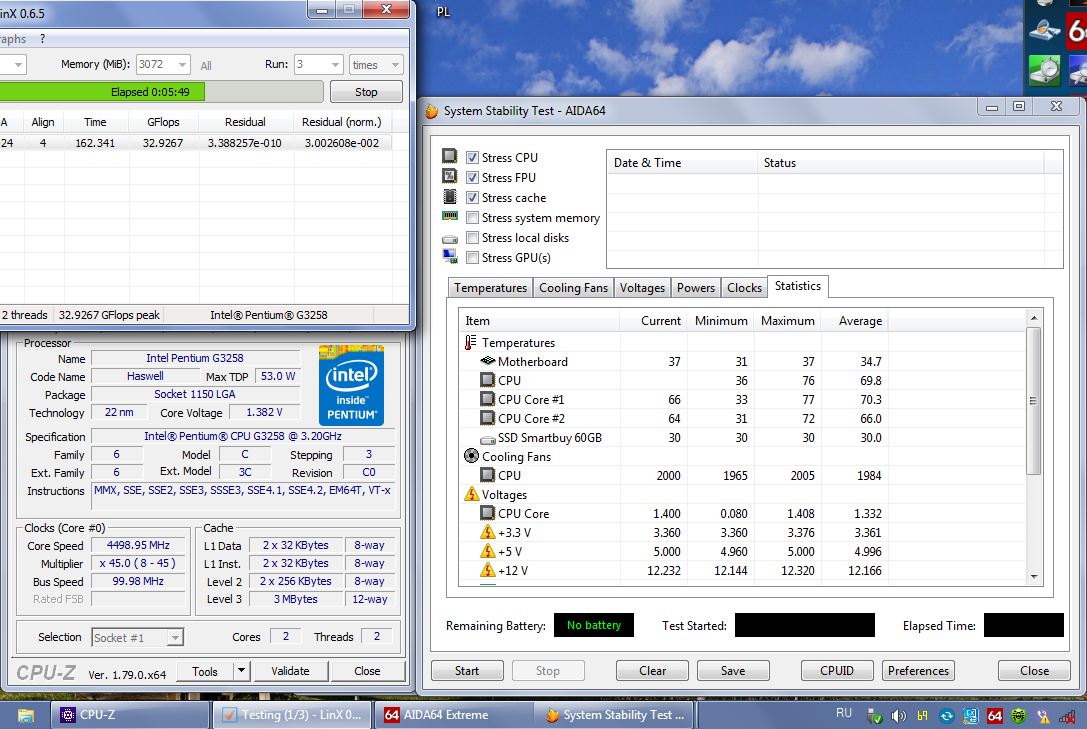Enable Stress GPU(s) checkbox
The height and width of the screenshot is (729, 1087).
(472, 258)
